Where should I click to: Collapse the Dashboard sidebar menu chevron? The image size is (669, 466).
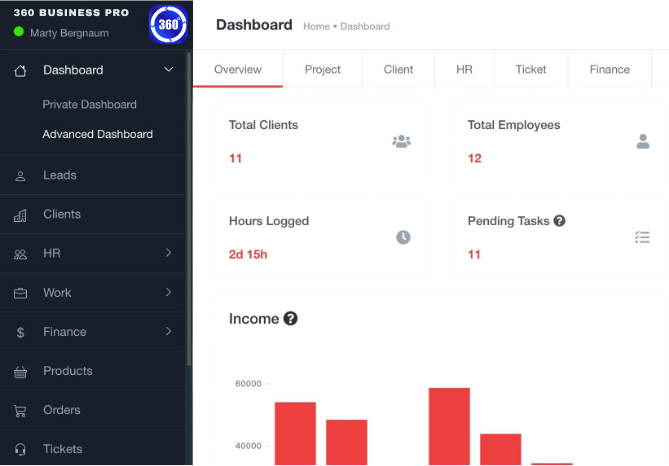[x=168, y=70]
